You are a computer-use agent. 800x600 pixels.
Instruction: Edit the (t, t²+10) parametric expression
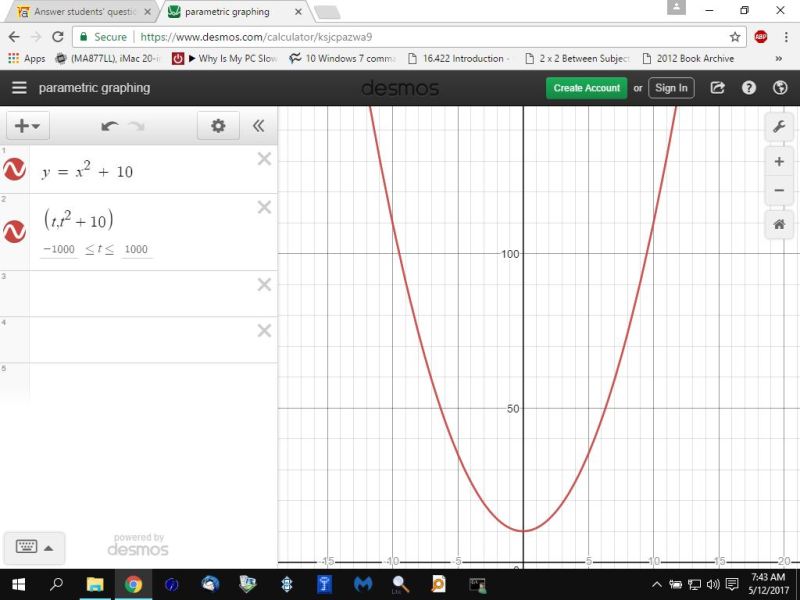(79, 219)
